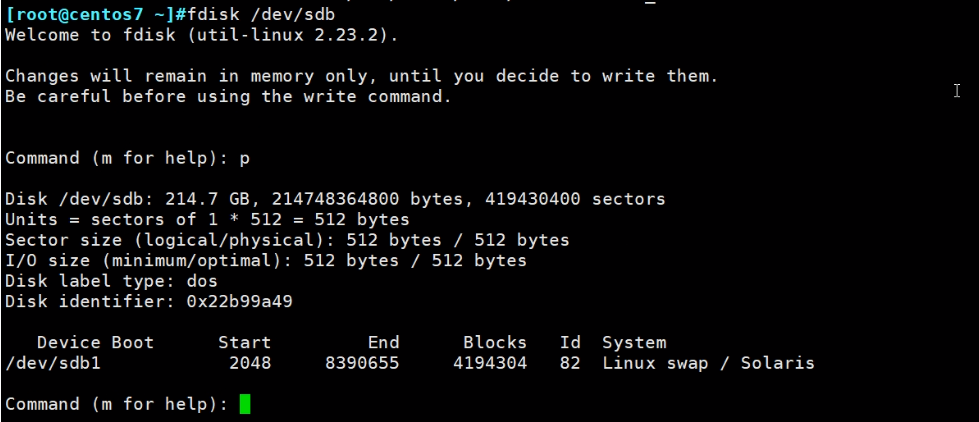Click the 'Be careful before using' warning line

point(228,97)
